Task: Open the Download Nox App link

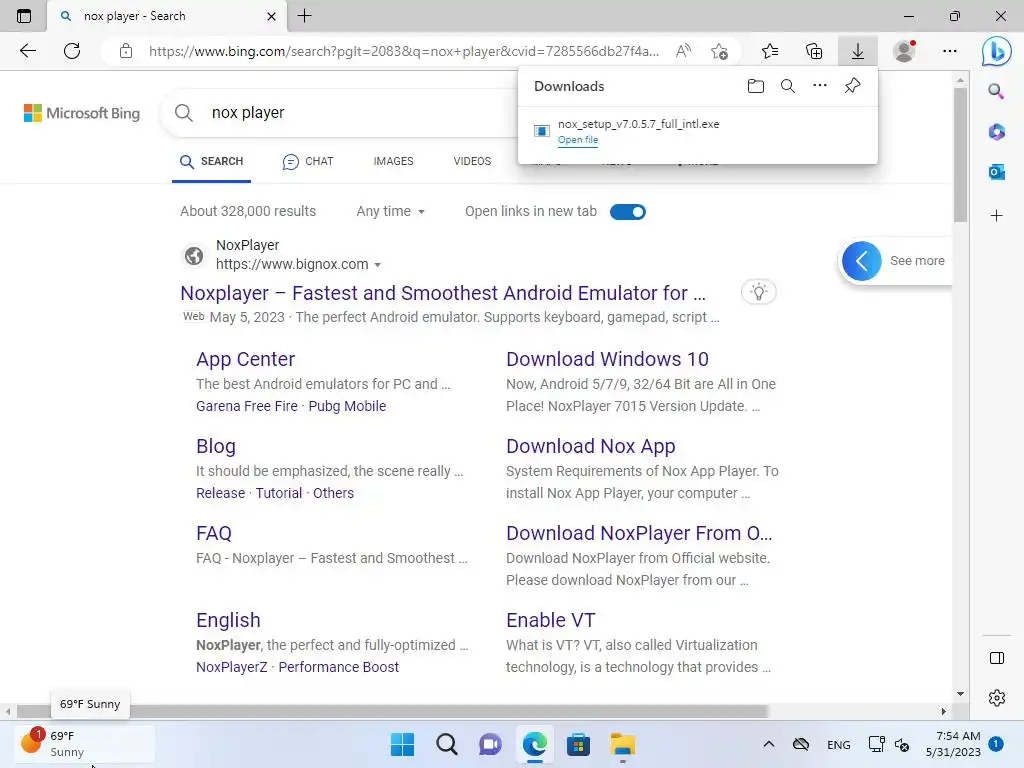Action: click(x=591, y=446)
